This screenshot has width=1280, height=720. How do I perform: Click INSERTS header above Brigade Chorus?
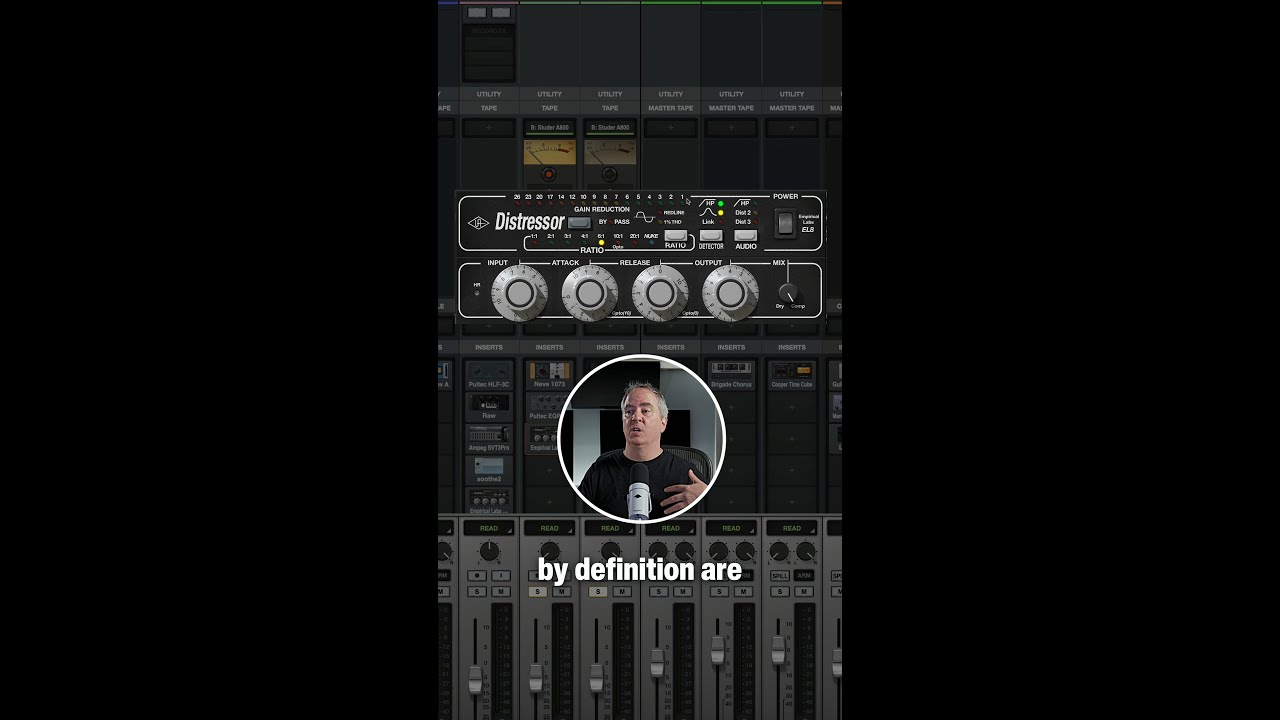731,347
